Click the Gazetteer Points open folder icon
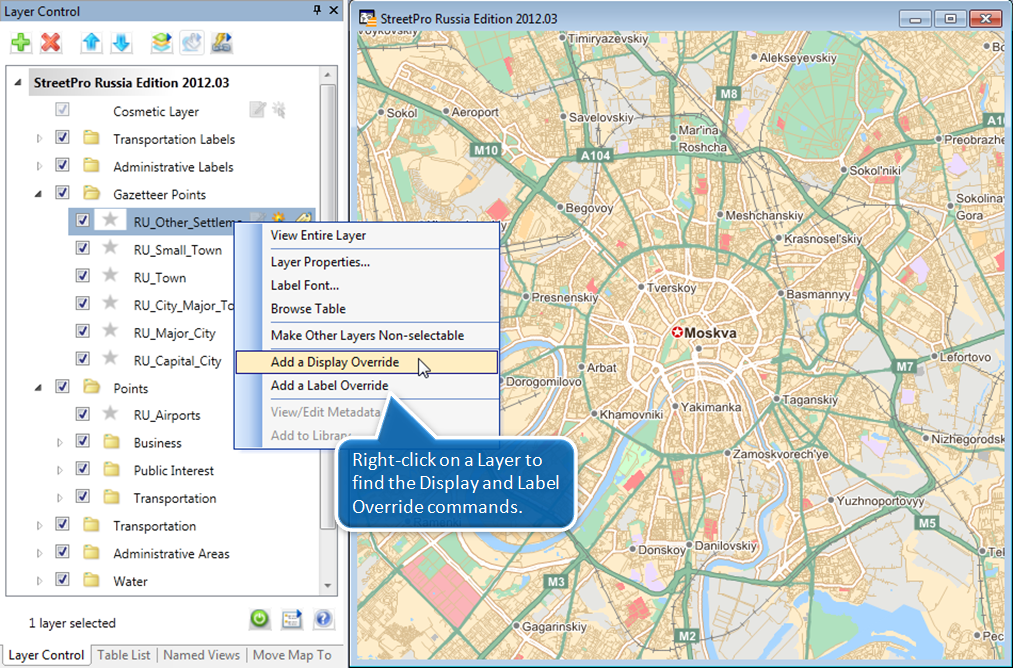Image resolution: width=1013 pixels, height=668 pixels. coord(92,193)
